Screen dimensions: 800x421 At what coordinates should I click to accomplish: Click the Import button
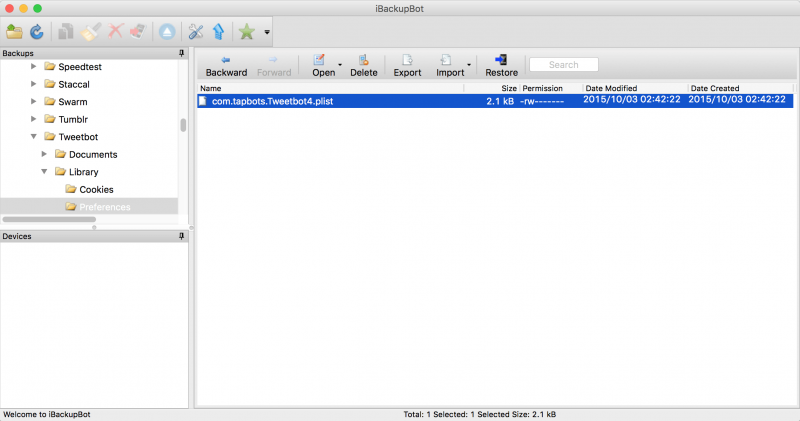(x=449, y=66)
